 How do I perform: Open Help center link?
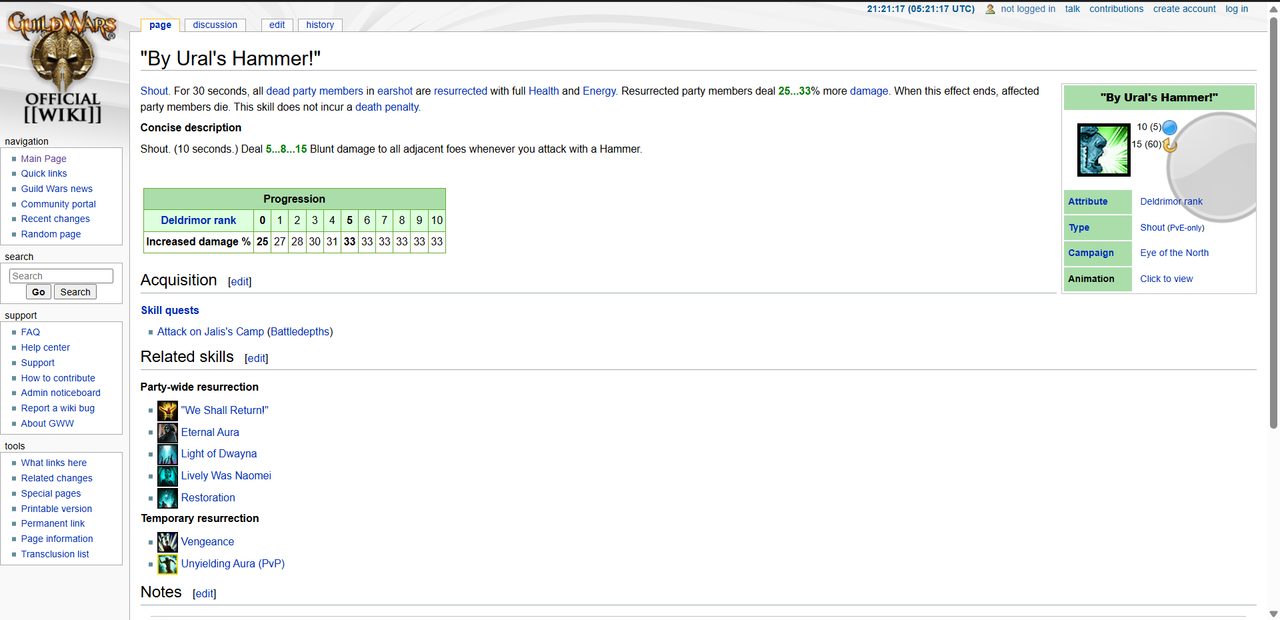click(46, 347)
